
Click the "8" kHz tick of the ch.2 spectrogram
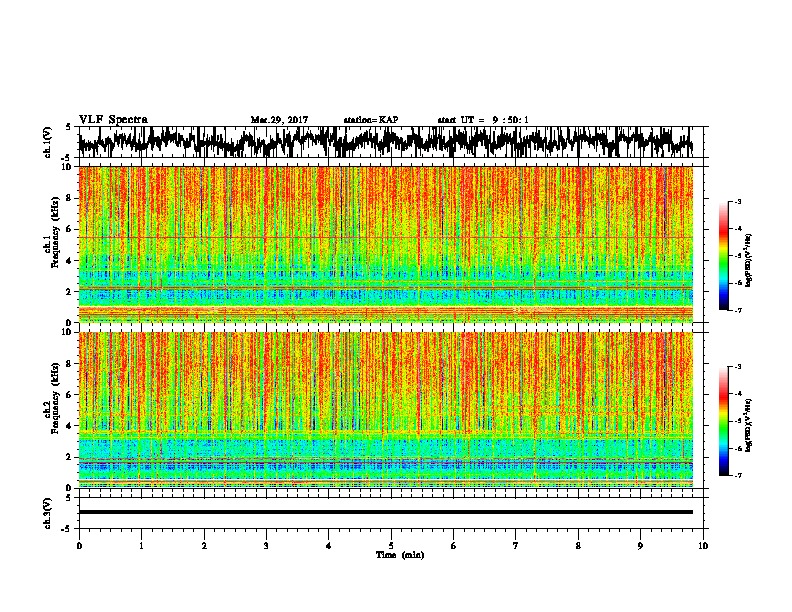click(x=71, y=364)
